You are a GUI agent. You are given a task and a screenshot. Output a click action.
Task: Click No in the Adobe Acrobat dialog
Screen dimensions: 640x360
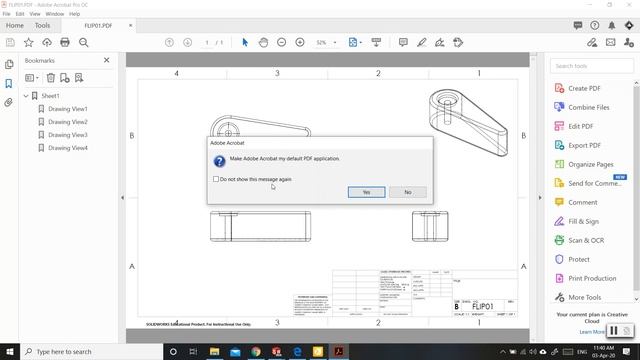408,192
